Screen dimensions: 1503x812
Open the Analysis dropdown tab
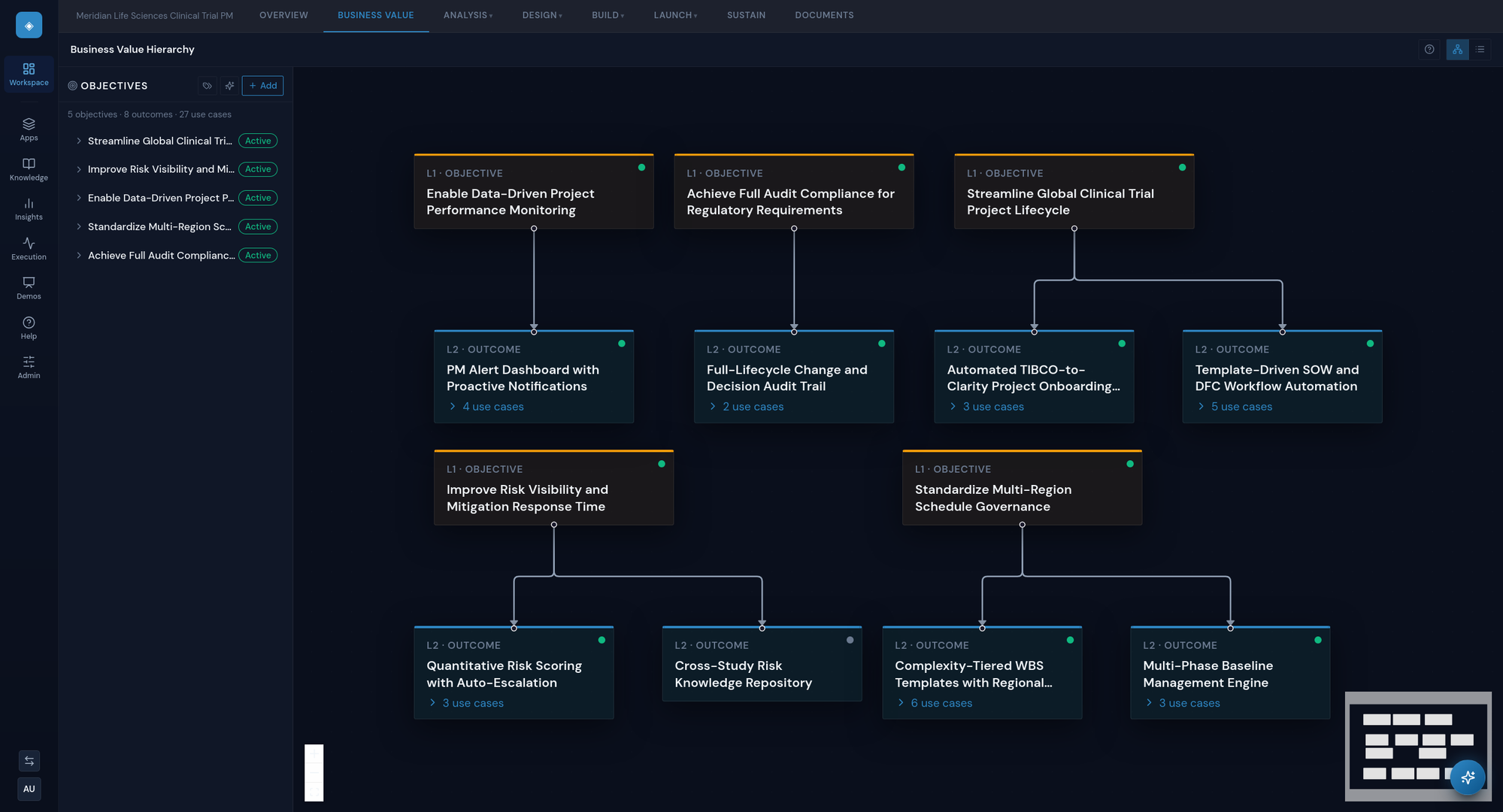468,15
